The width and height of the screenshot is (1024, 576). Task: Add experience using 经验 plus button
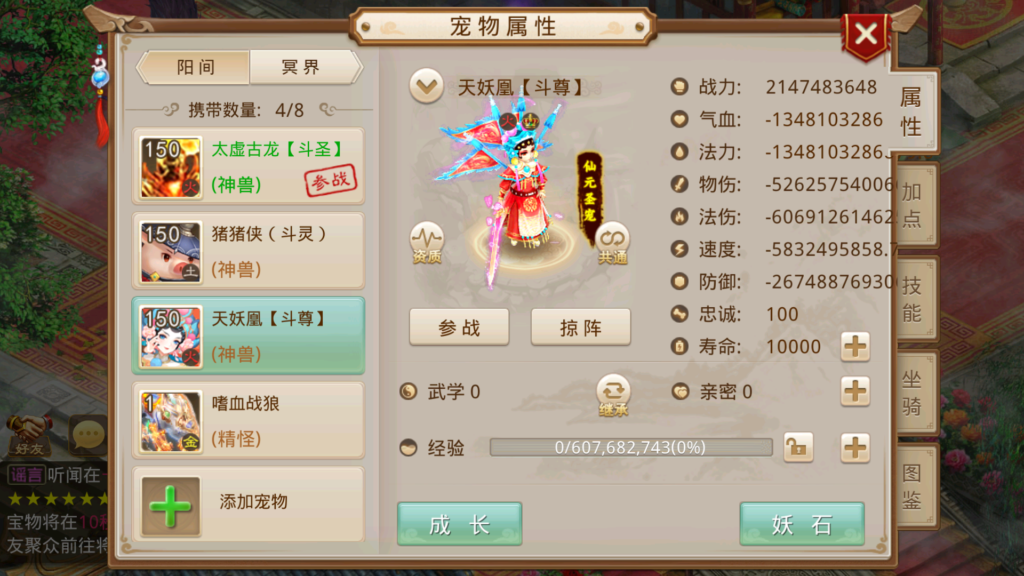pyautogui.click(x=855, y=448)
